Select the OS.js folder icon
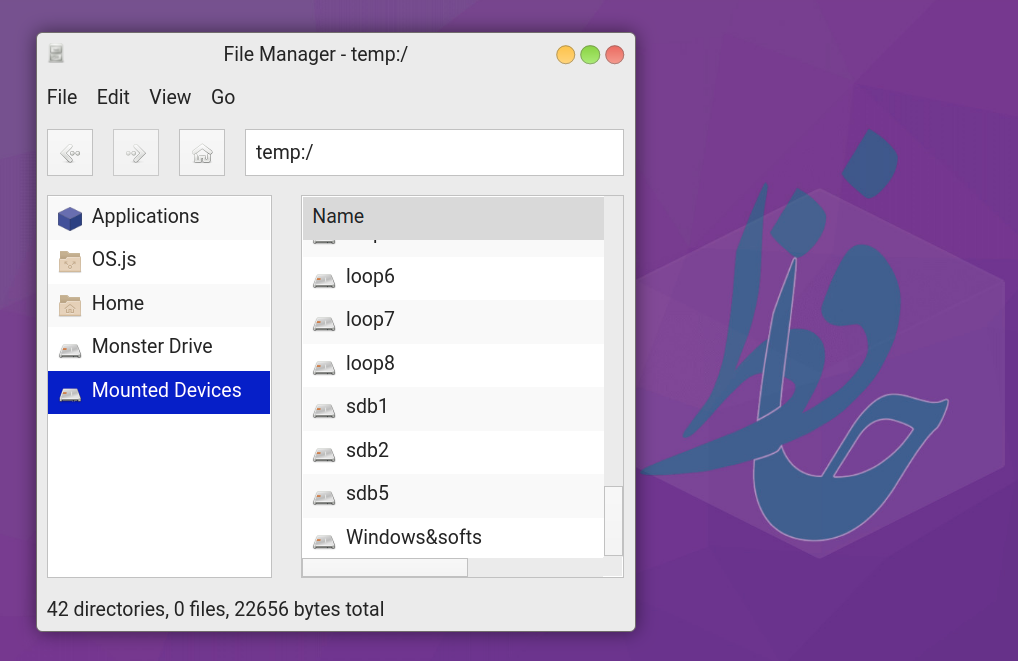 (x=70, y=261)
